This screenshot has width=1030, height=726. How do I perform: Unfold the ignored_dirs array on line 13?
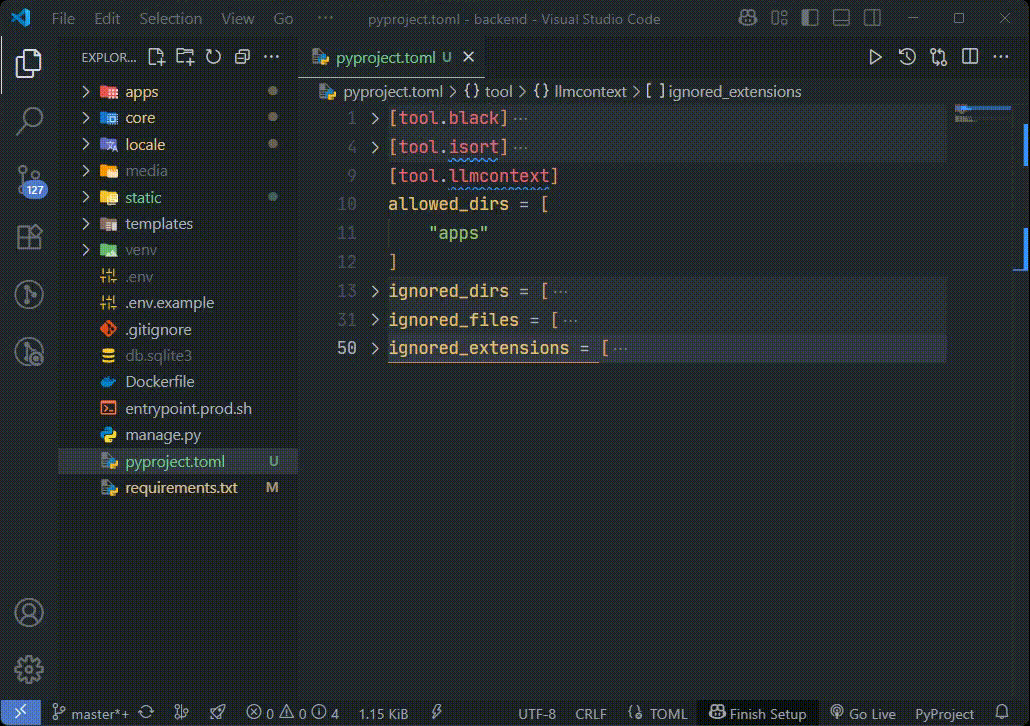pyautogui.click(x=374, y=291)
